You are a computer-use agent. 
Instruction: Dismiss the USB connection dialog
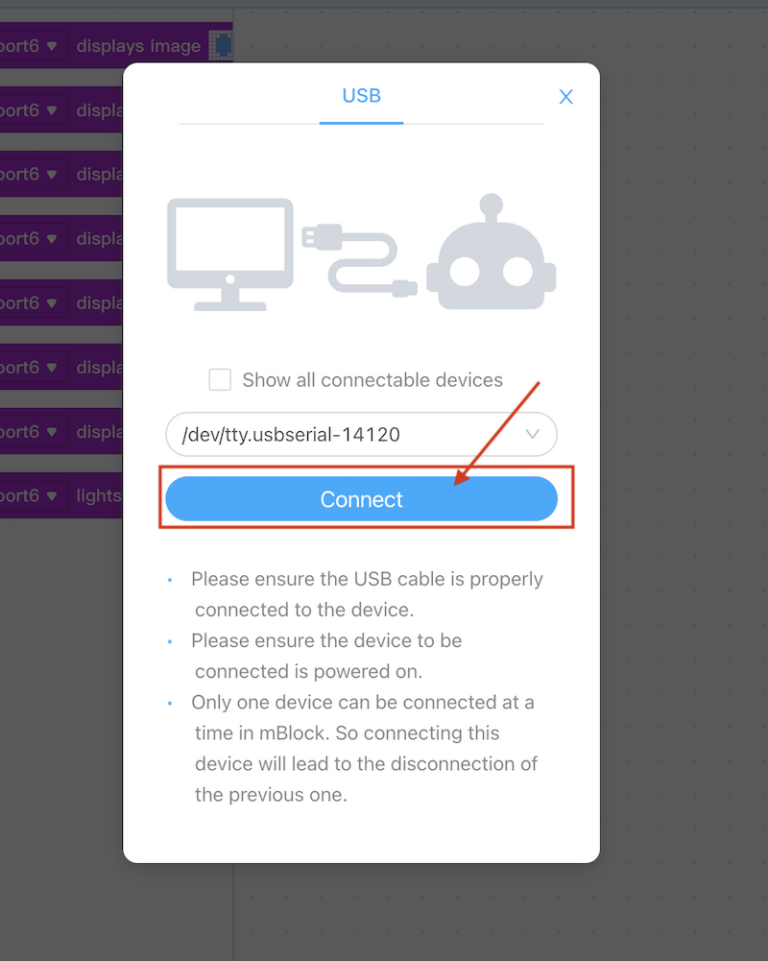point(565,96)
